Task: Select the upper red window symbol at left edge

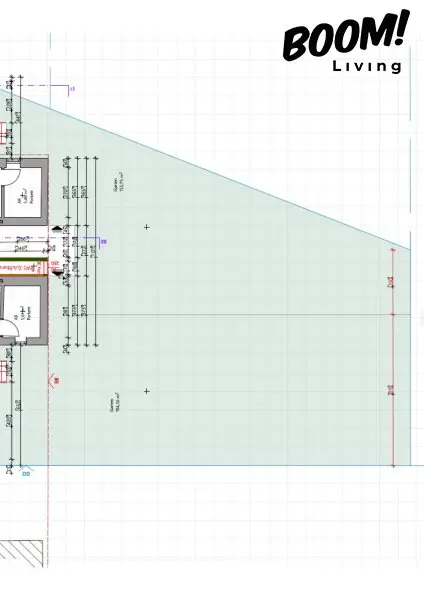Action: (3, 133)
